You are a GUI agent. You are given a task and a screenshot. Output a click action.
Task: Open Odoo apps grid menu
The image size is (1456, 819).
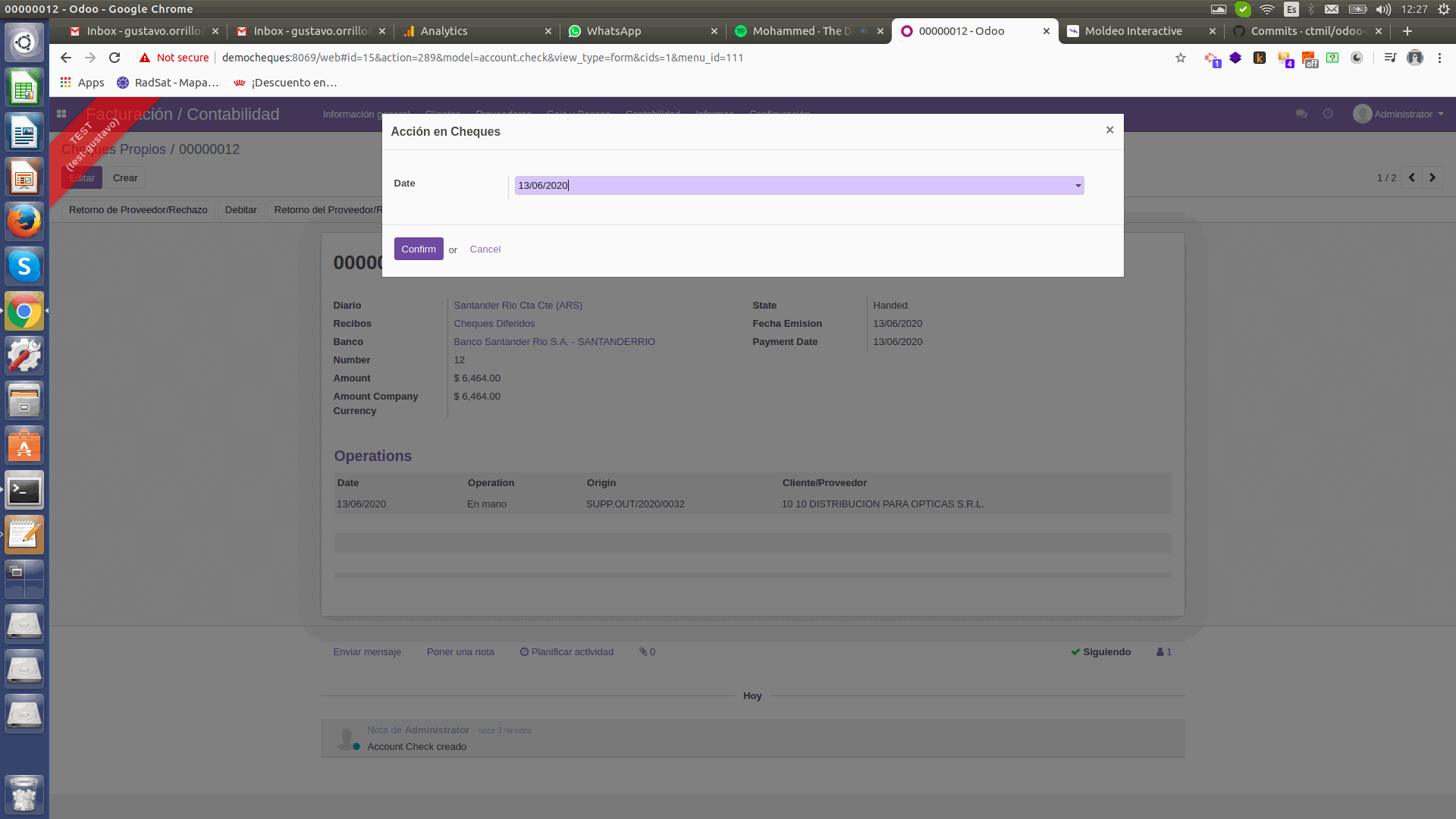pos(61,114)
